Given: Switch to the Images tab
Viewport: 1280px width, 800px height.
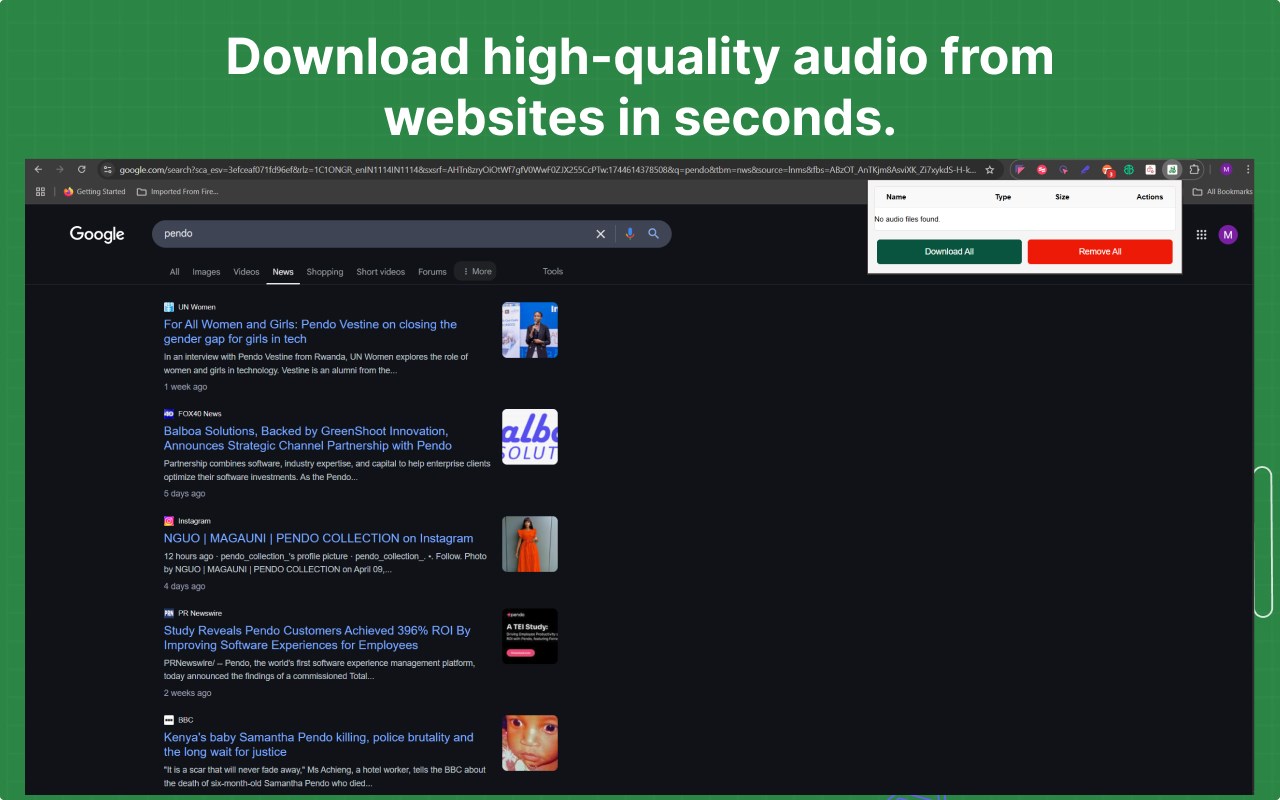Looking at the screenshot, I should (206, 272).
